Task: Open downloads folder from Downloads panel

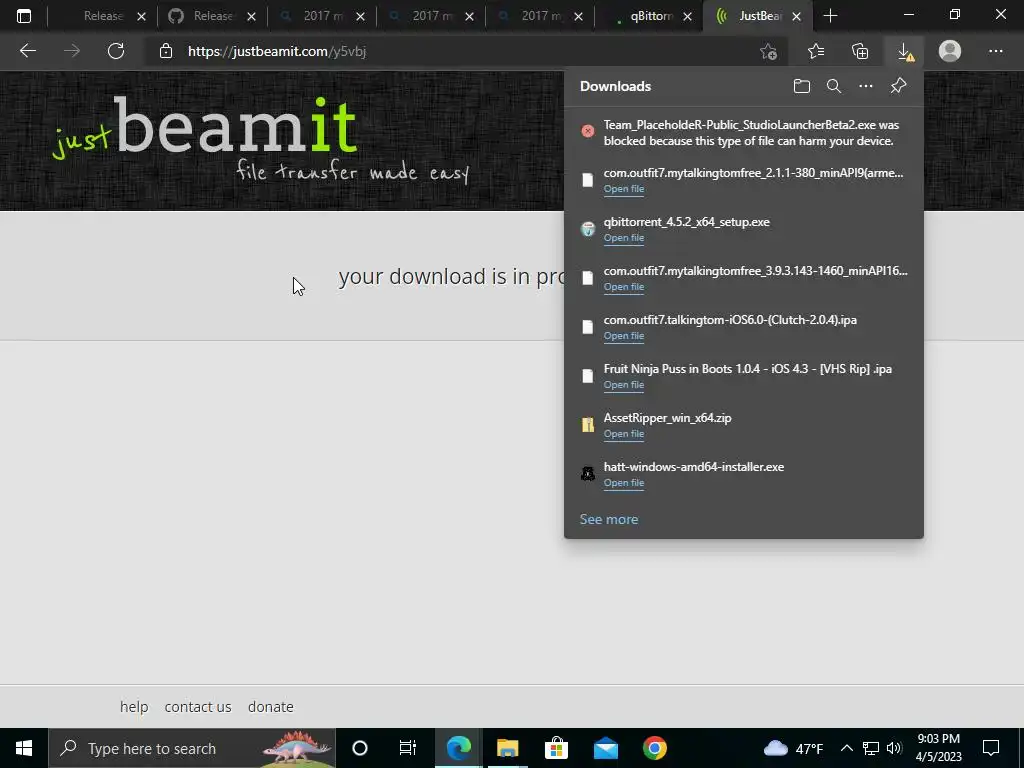Action: [x=801, y=86]
